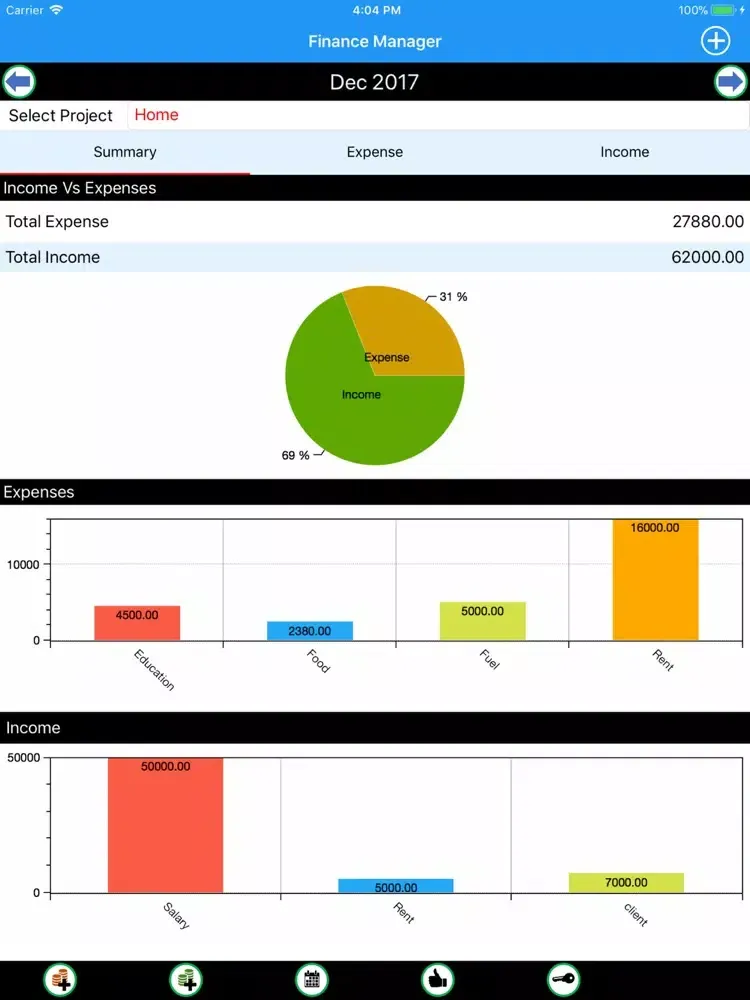Select the Fuel expense bar 5000.00

tap(483, 621)
